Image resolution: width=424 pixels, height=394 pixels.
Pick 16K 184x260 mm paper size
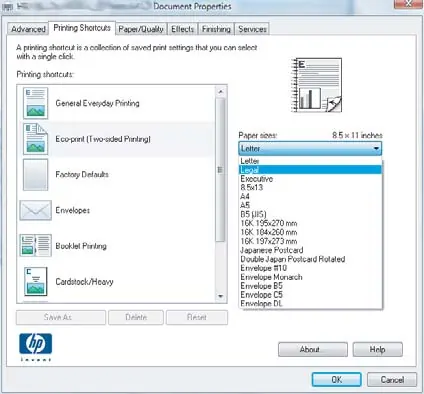click(310, 232)
